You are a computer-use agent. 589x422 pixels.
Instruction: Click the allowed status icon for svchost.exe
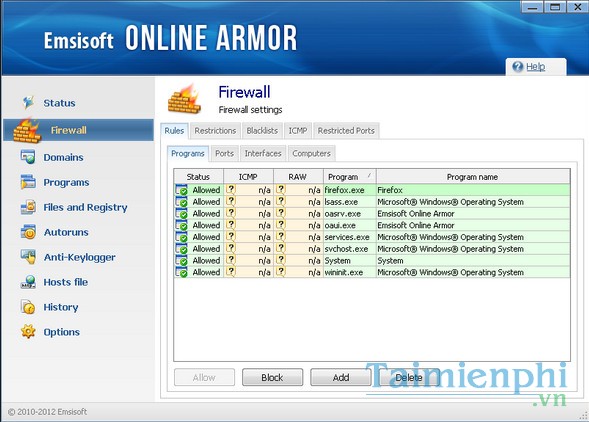pyautogui.click(x=181, y=249)
